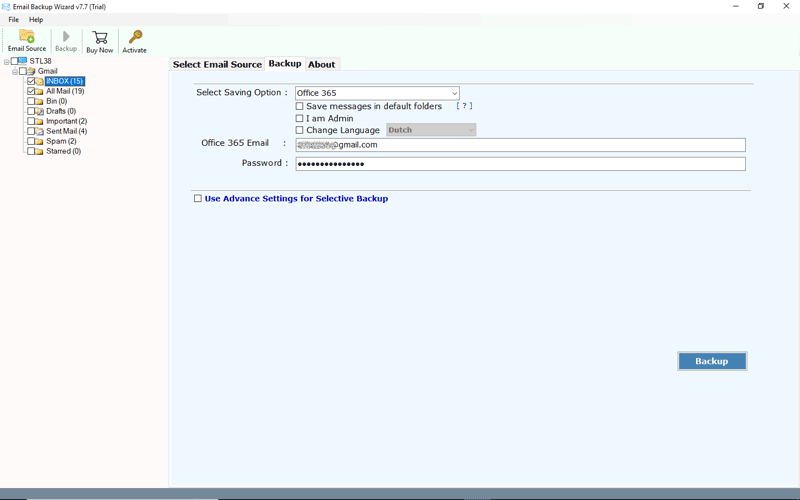Viewport: 800px width, 500px height.
Task: Open the Dutch language dropdown
Action: pyautogui.click(x=431, y=130)
